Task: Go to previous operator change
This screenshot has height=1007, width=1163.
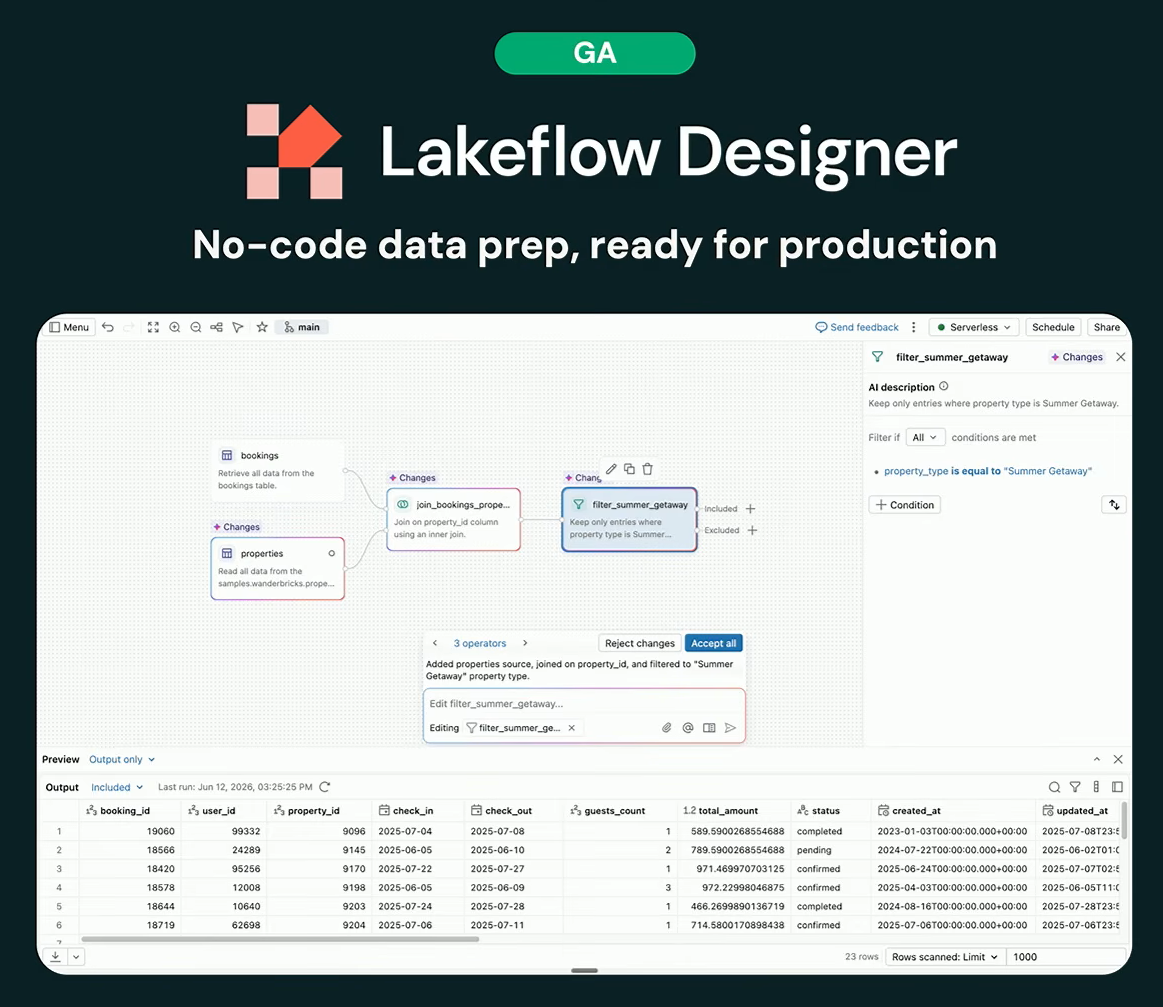Action: (x=435, y=643)
